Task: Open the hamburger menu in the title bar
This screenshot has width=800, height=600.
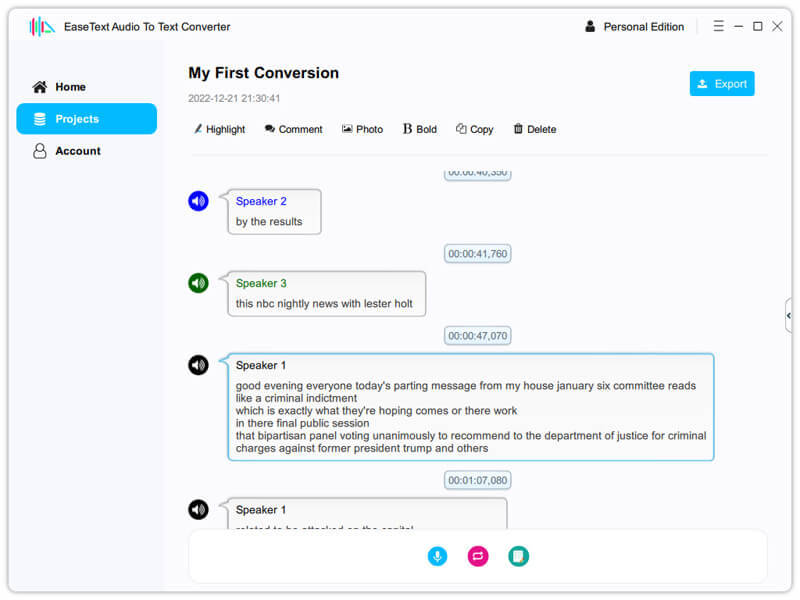Action: pos(718,26)
